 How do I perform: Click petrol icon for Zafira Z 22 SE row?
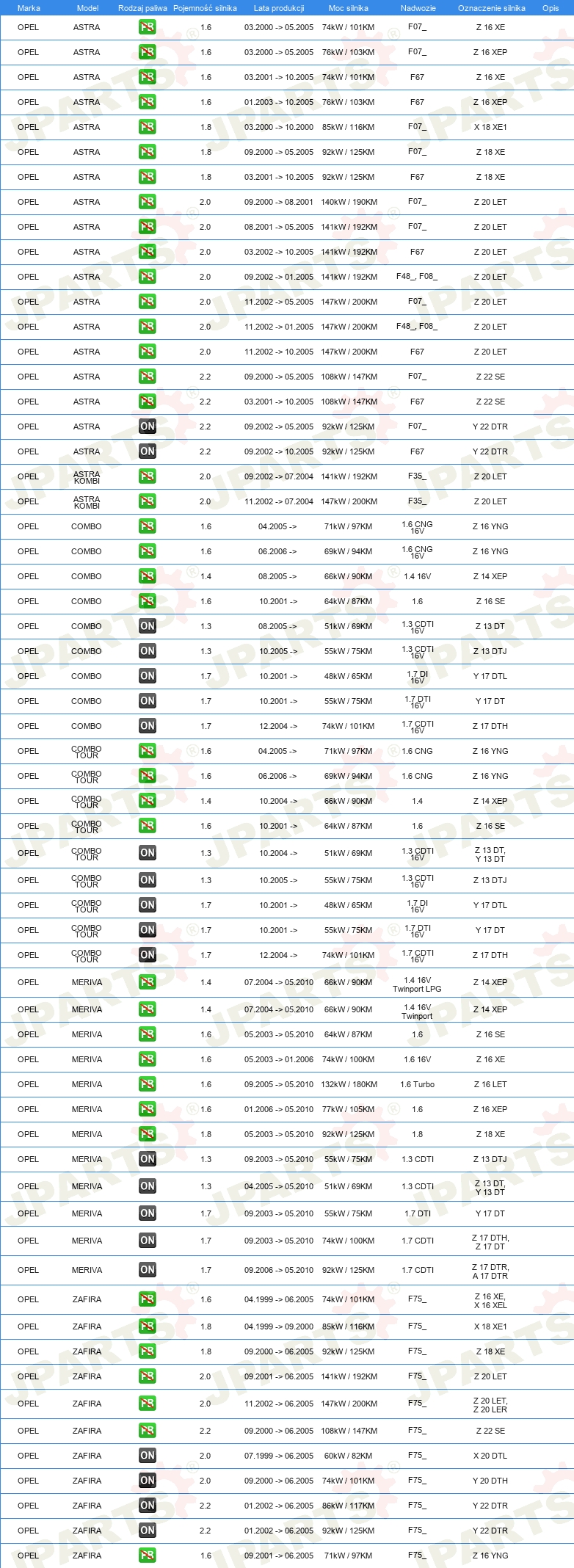[148, 1431]
